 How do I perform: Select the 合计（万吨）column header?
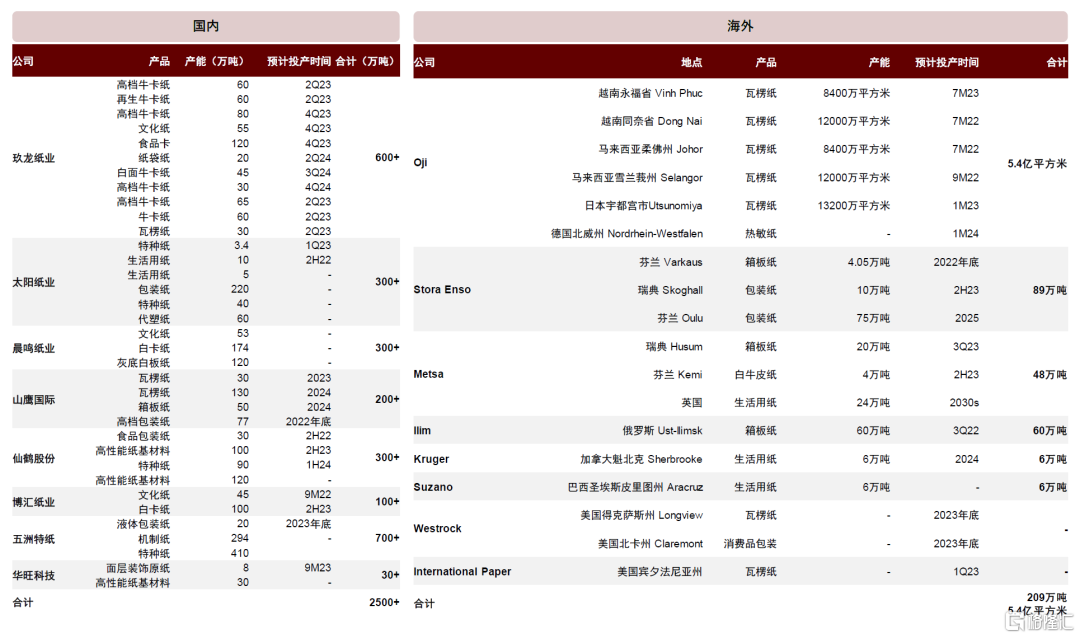(364, 61)
